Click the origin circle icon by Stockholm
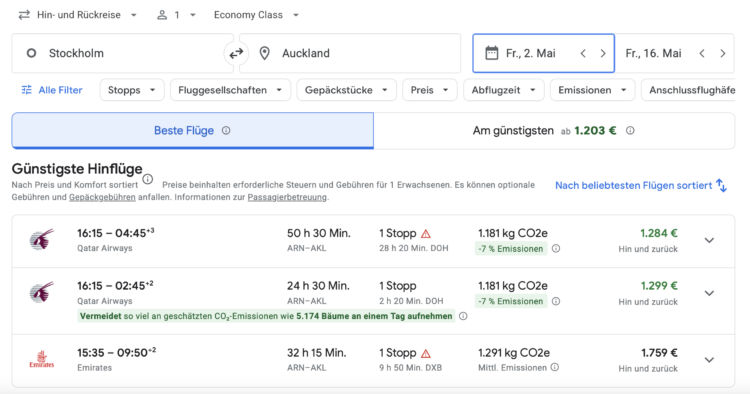Image resolution: width=750 pixels, height=394 pixels. (x=31, y=53)
